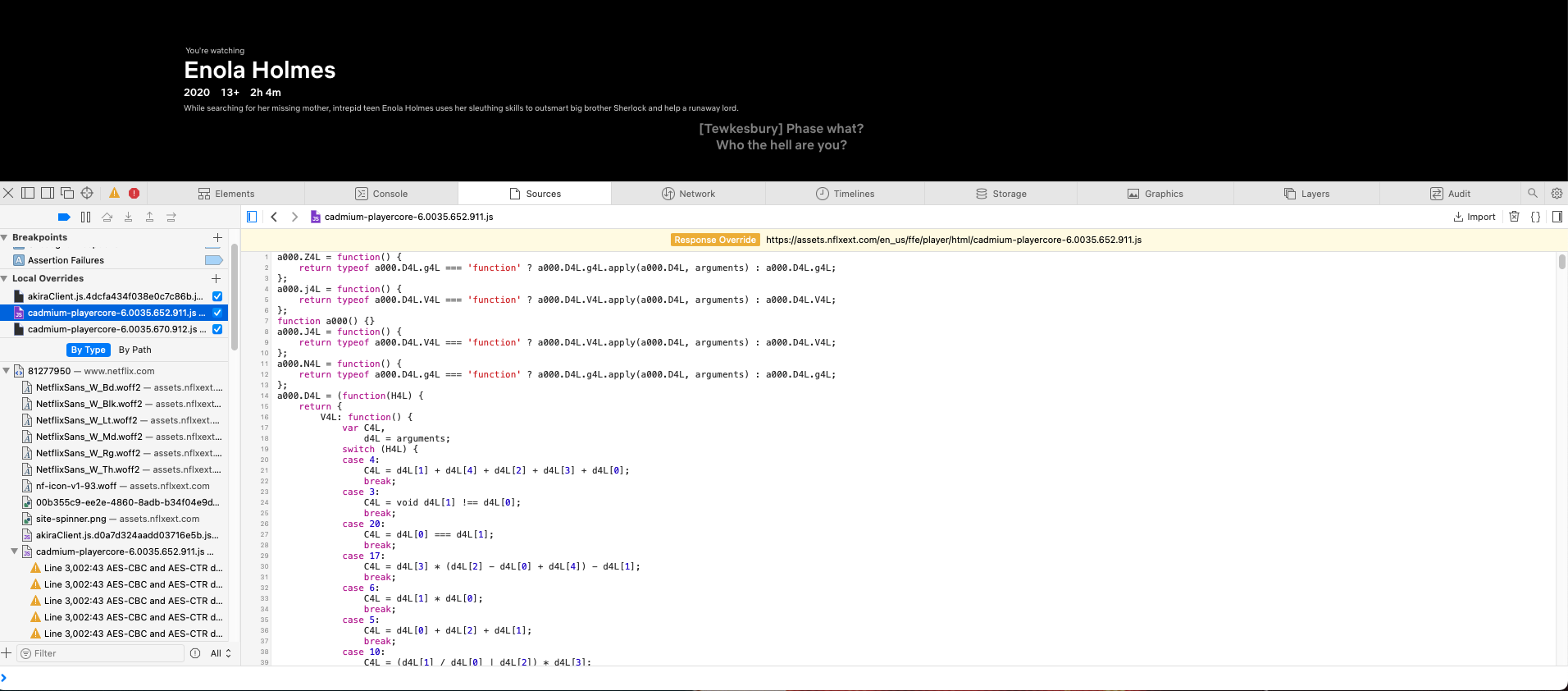Image resolution: width=1568 pixels, height=691 pixels.
Task: Open the inspector search tab magnifier
Action: pyautogui.click(x=1533, y=194)
